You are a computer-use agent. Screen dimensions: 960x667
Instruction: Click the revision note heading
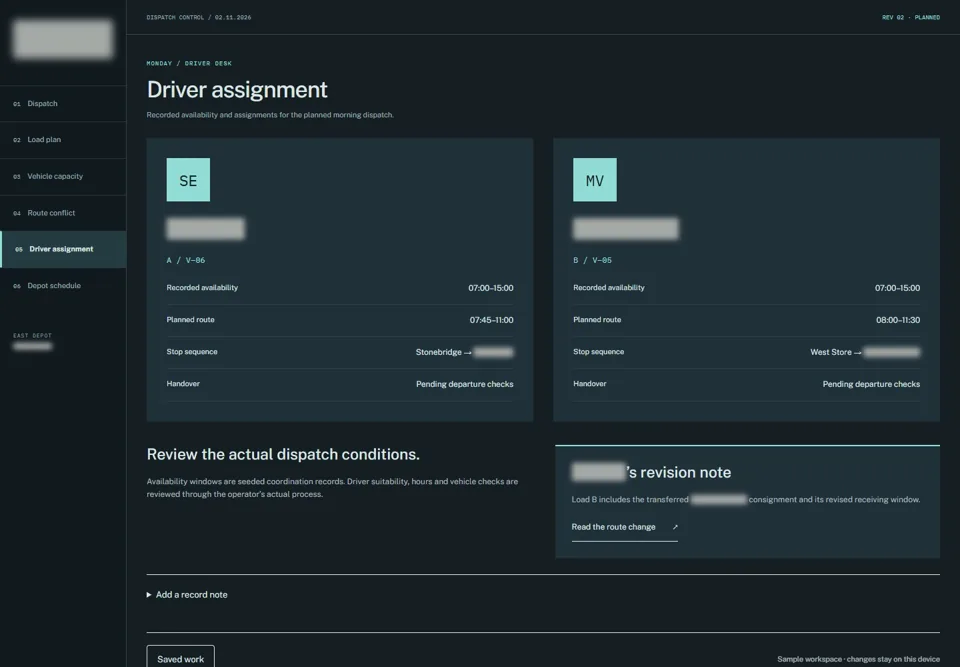pos(651,472)
